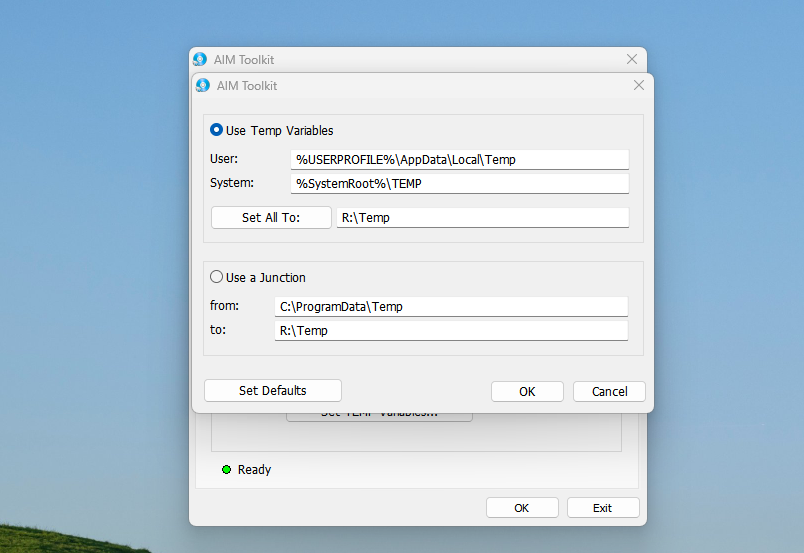The height and width of the screenshot is (553, 804).
Task: Select the Use Temp Variables option
Action: tap(217, 130)
